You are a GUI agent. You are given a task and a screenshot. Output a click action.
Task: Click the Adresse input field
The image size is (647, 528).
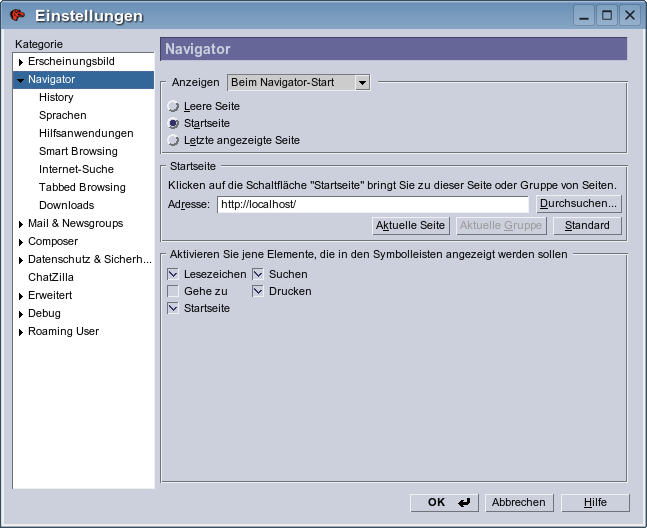click(x=372, y=204)
